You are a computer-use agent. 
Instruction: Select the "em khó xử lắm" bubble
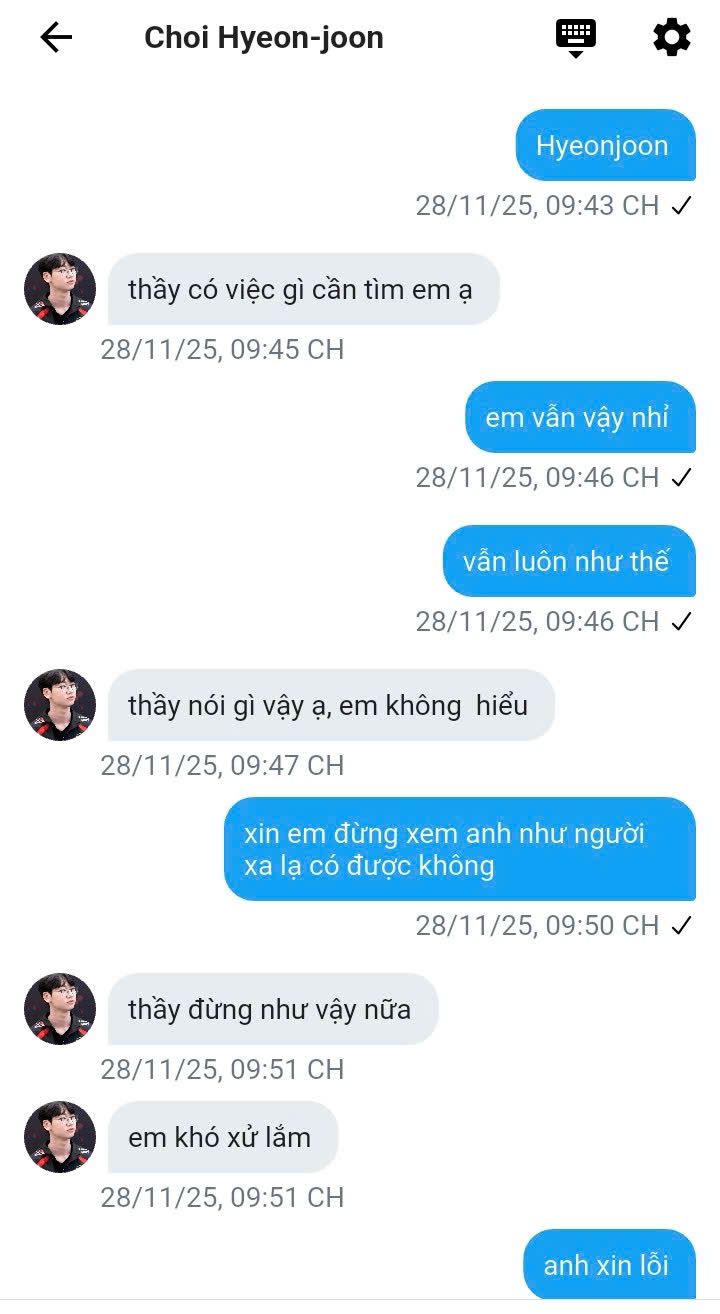point(223,1137)
